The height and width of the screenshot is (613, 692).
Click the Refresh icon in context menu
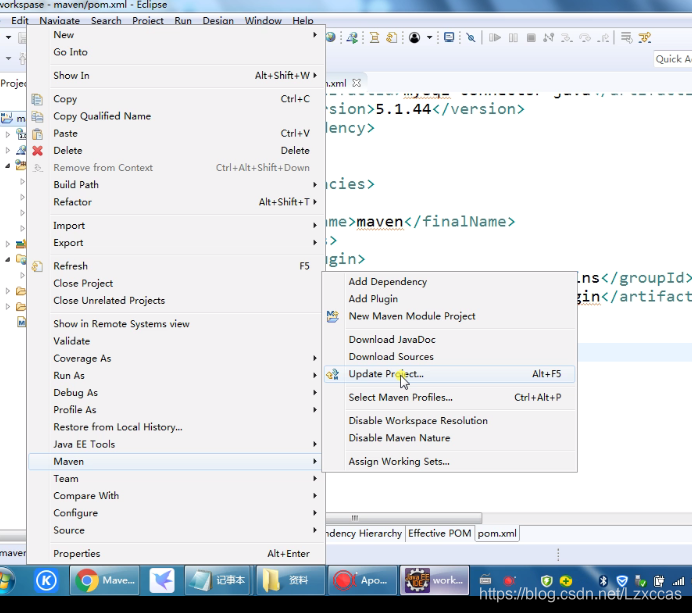38,266
